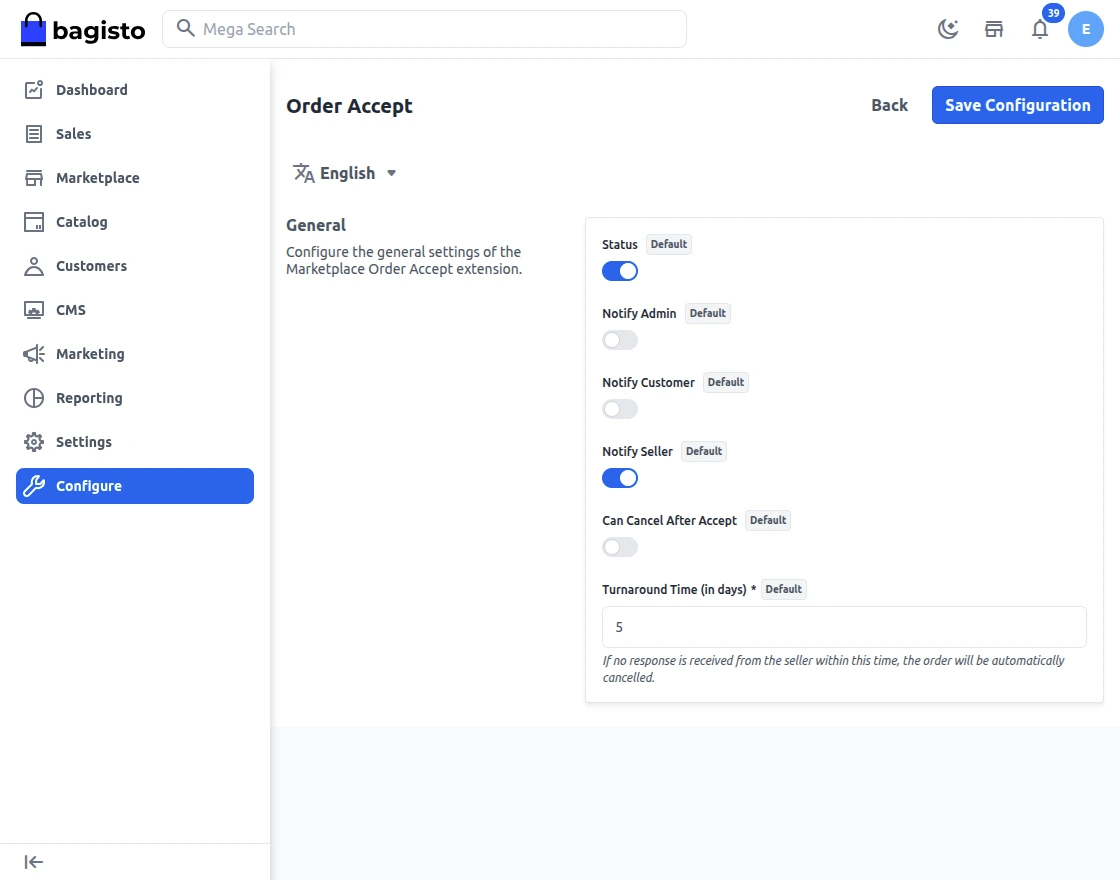This screenshot has height=880, width=1120.
Task: Open the Marketplace sidebar menu
Action: click(x=97, y=178)
